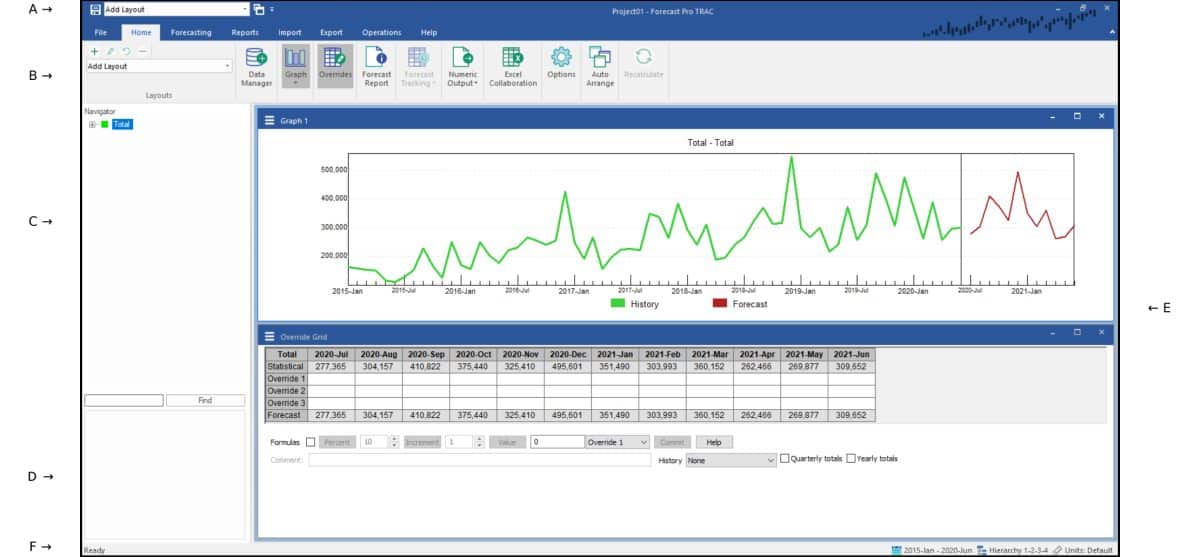Viewport: 1200px width, 557px height.
Task: Expand the History dropdown set to None
Action: [x=731, y=460]
